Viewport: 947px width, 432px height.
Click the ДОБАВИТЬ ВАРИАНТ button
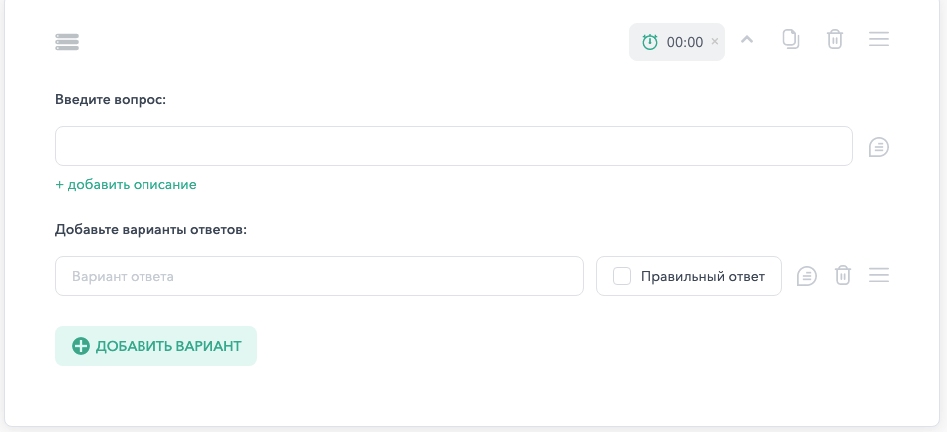click(x=156, y=346)
